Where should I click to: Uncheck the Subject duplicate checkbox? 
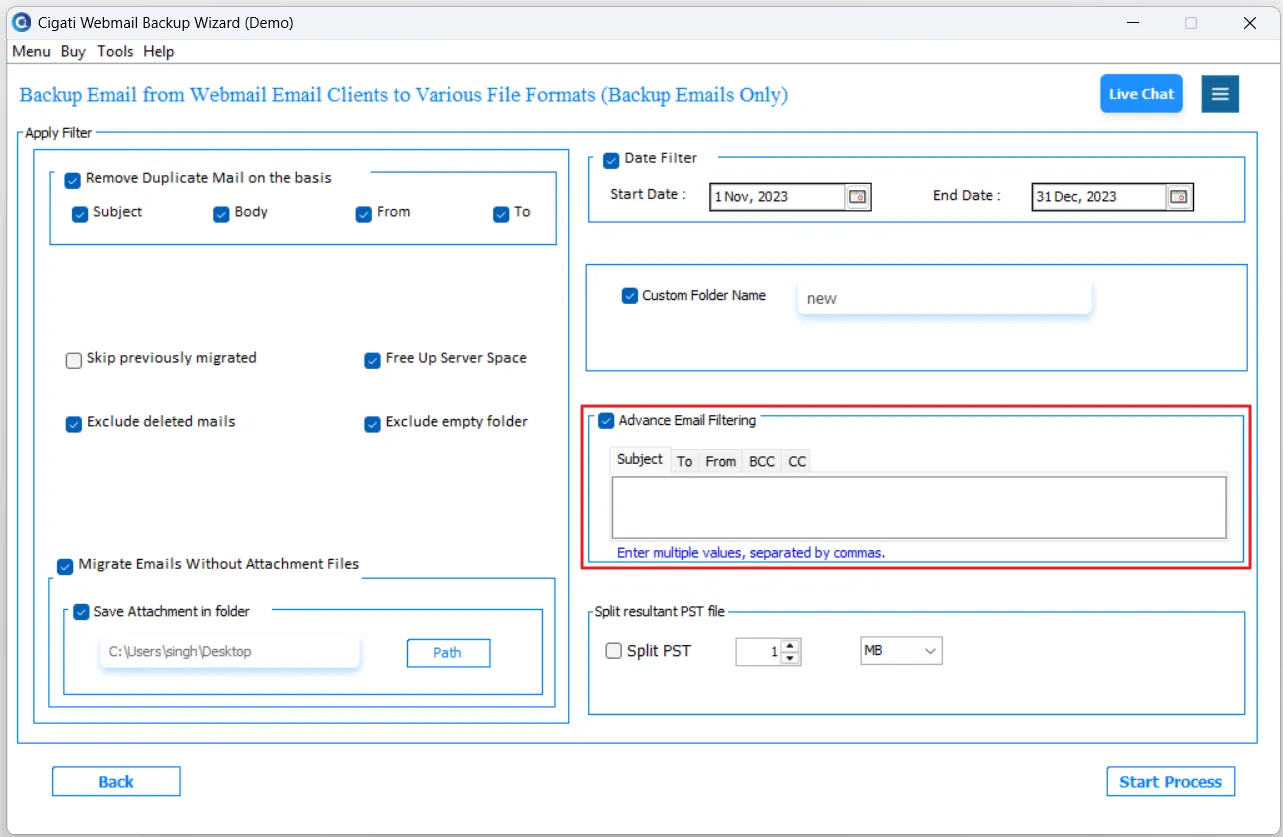coord(80,214)
